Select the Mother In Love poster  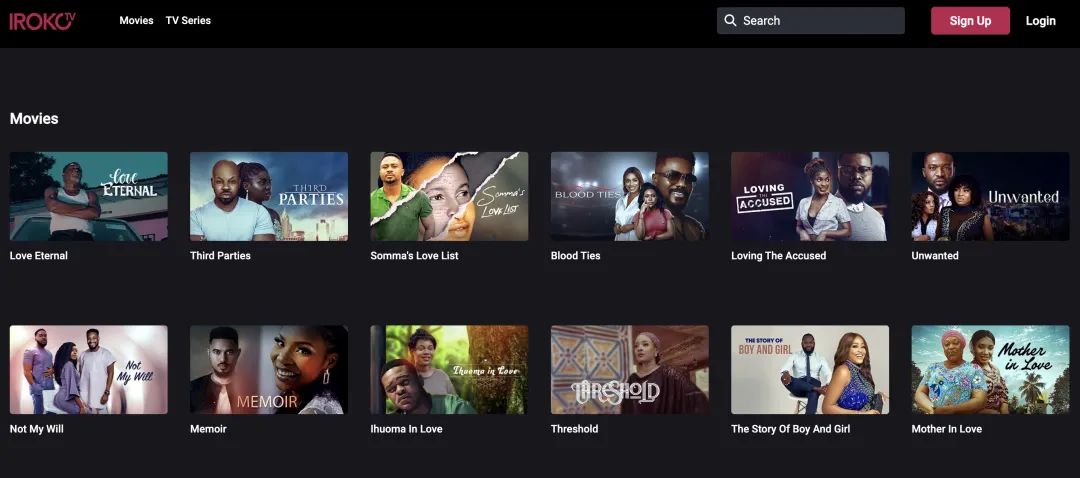(990, 370)
